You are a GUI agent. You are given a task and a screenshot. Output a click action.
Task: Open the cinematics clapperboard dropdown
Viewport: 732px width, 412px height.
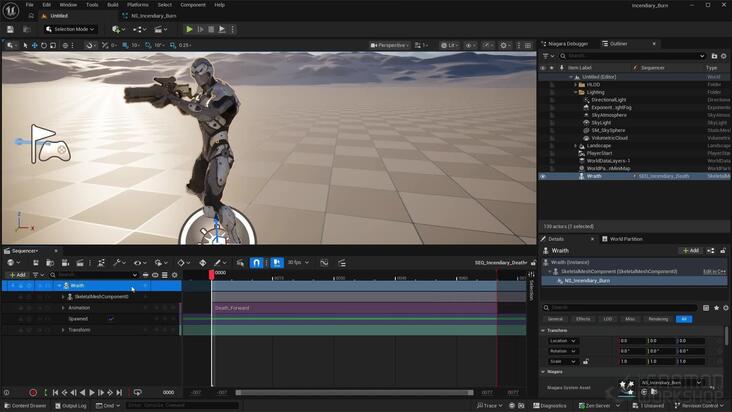[x=161, y=29]
